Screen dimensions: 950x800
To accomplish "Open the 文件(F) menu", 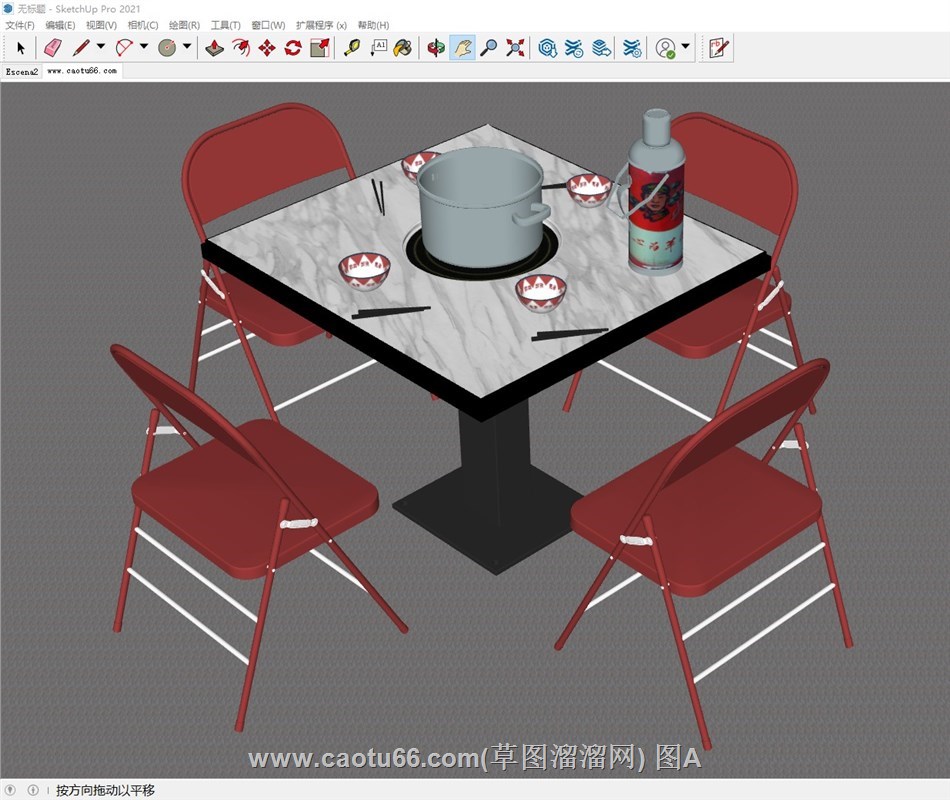I will 20,25.
